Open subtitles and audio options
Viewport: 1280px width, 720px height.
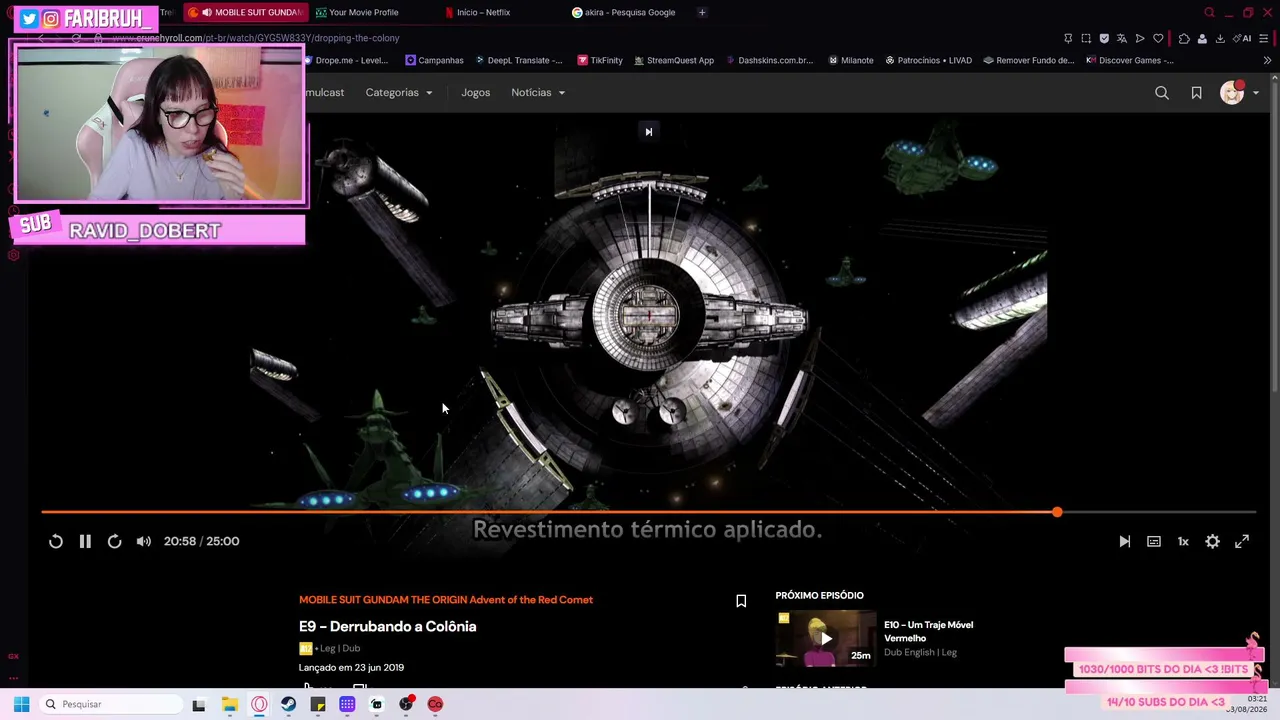(x=1154, y=541)
